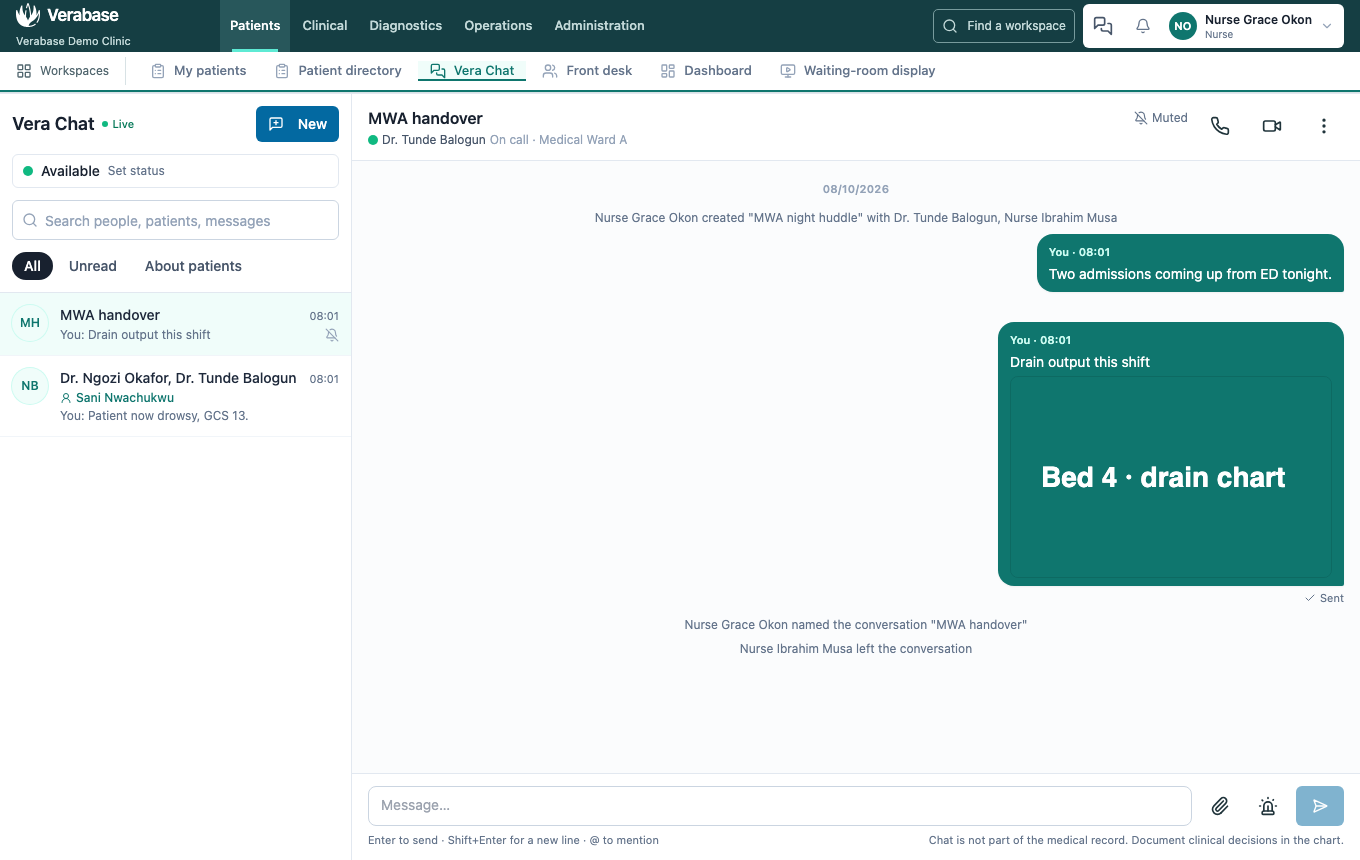Screen dimensions: 1360x860
Task: Open the conversation more-options menu
Action: tap(1324, 126)
